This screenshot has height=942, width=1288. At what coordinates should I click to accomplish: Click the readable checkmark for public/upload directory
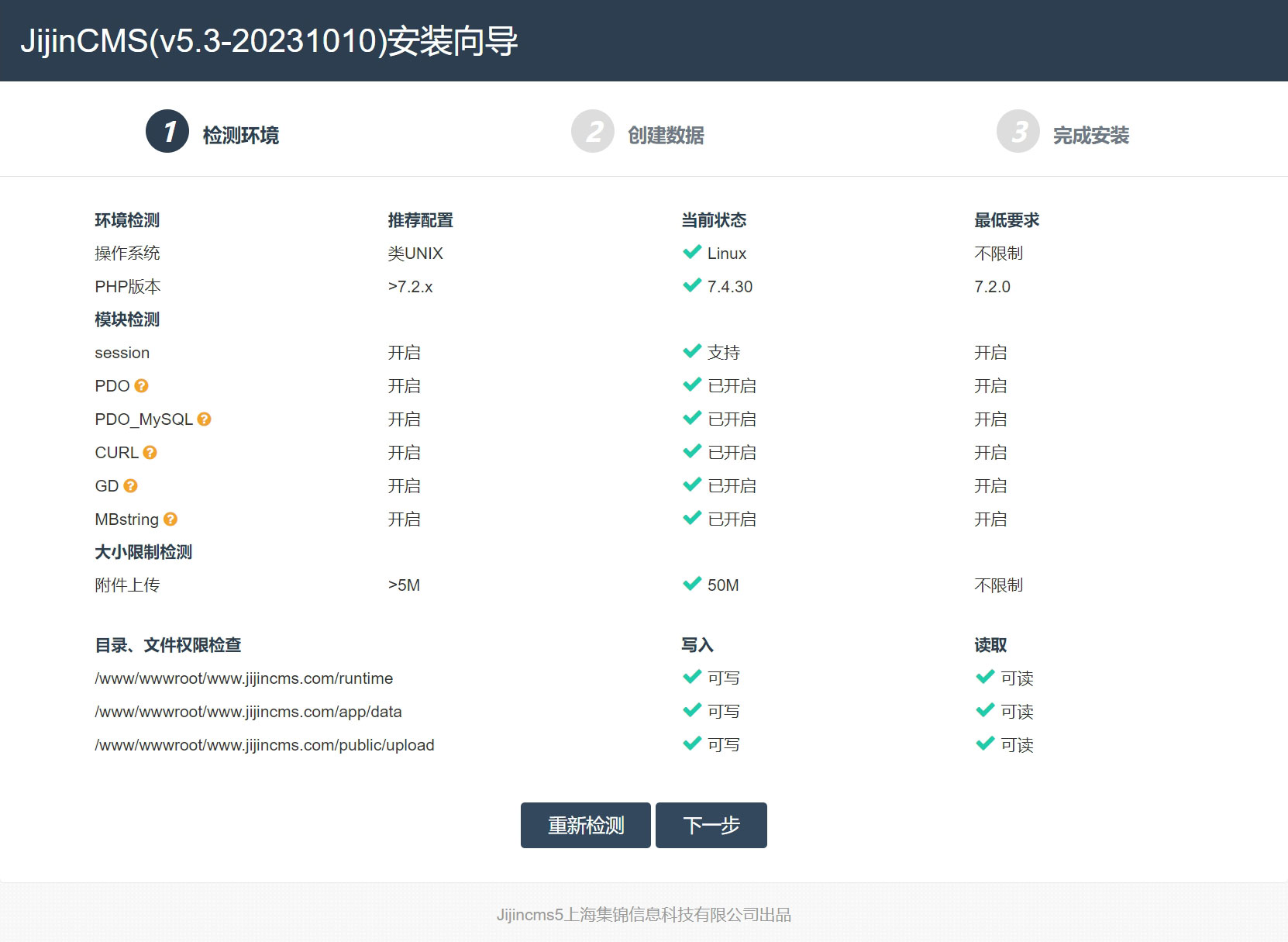pyautogui.click(x=985, y=744)
